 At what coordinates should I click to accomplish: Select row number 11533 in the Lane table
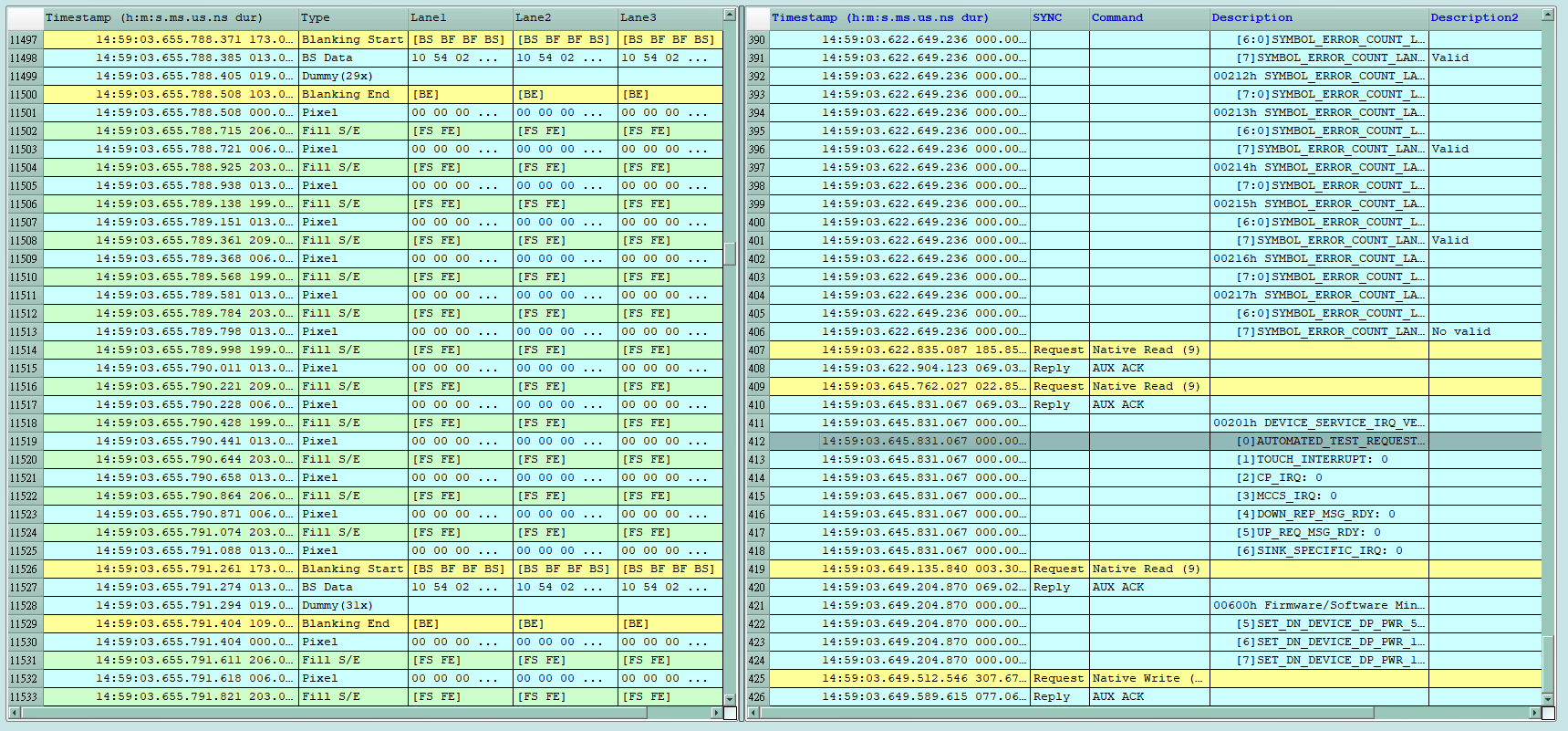(x=25, y=697)
